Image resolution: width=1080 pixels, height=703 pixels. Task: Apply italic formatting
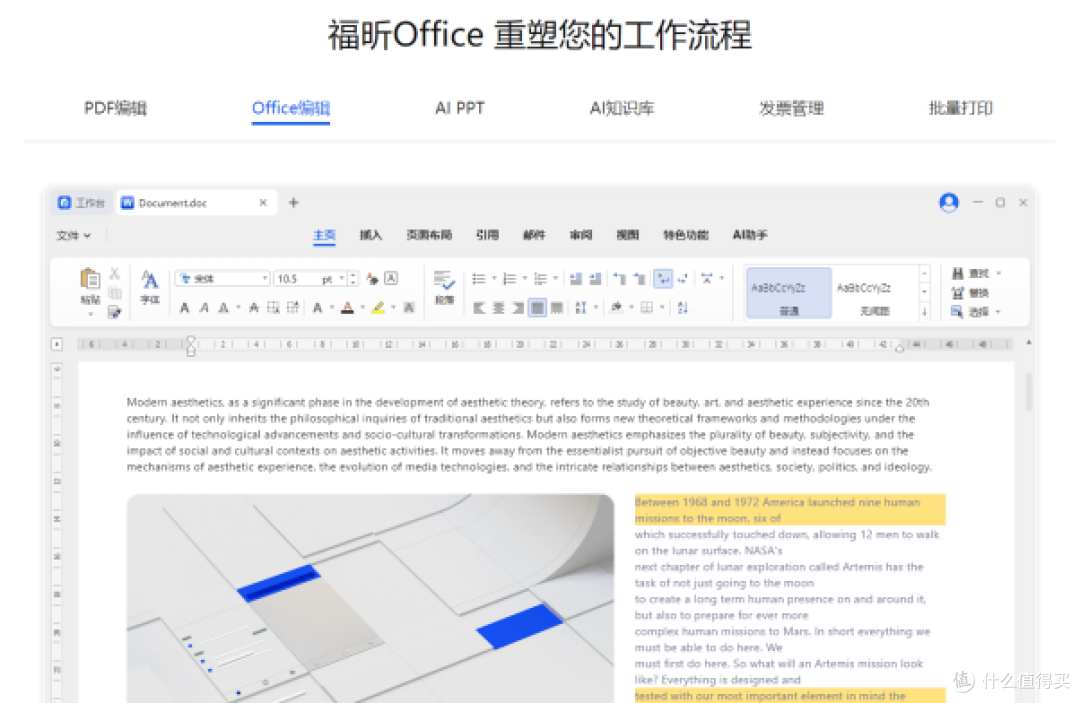pyautogui.click(x=204, y=308)
